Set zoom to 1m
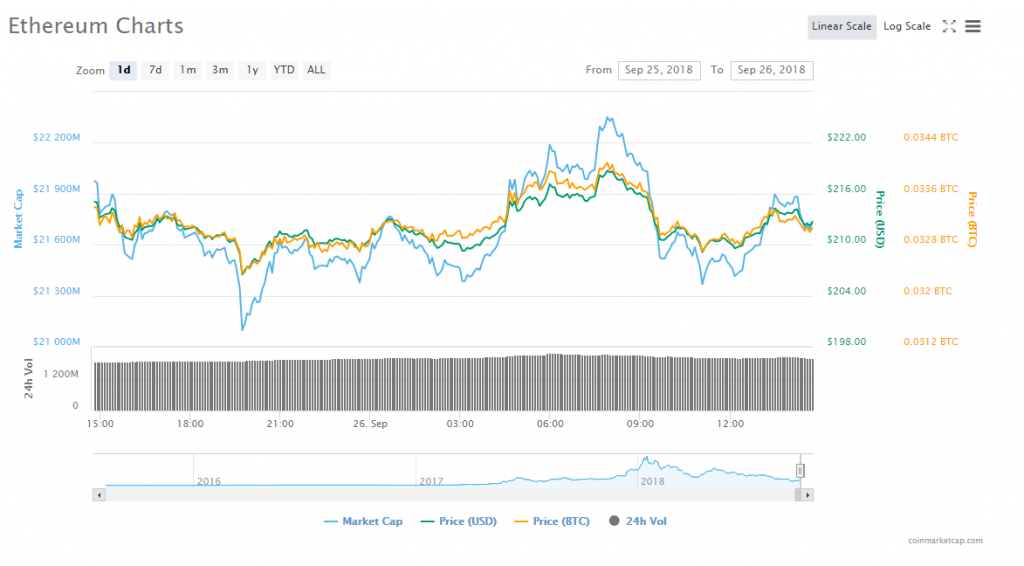The height and width of the screenshot is (566, 1024). 187,70
